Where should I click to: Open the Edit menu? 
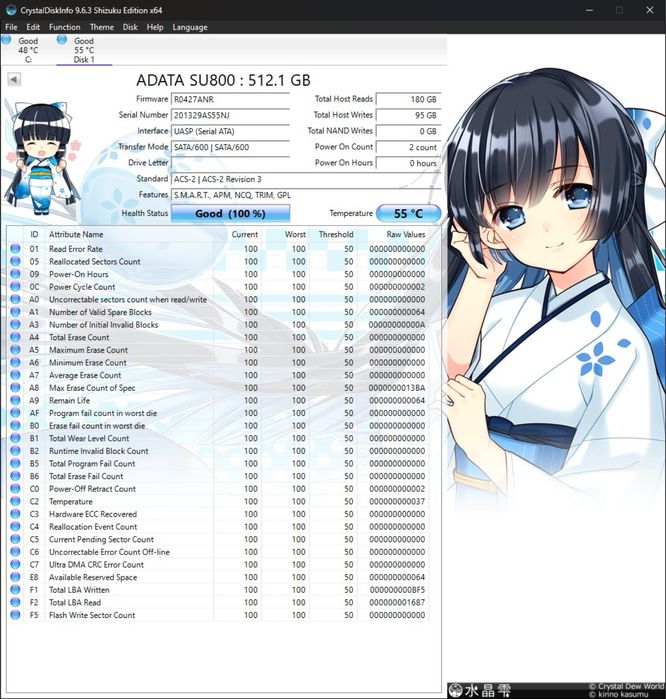[x=33, y=27]
